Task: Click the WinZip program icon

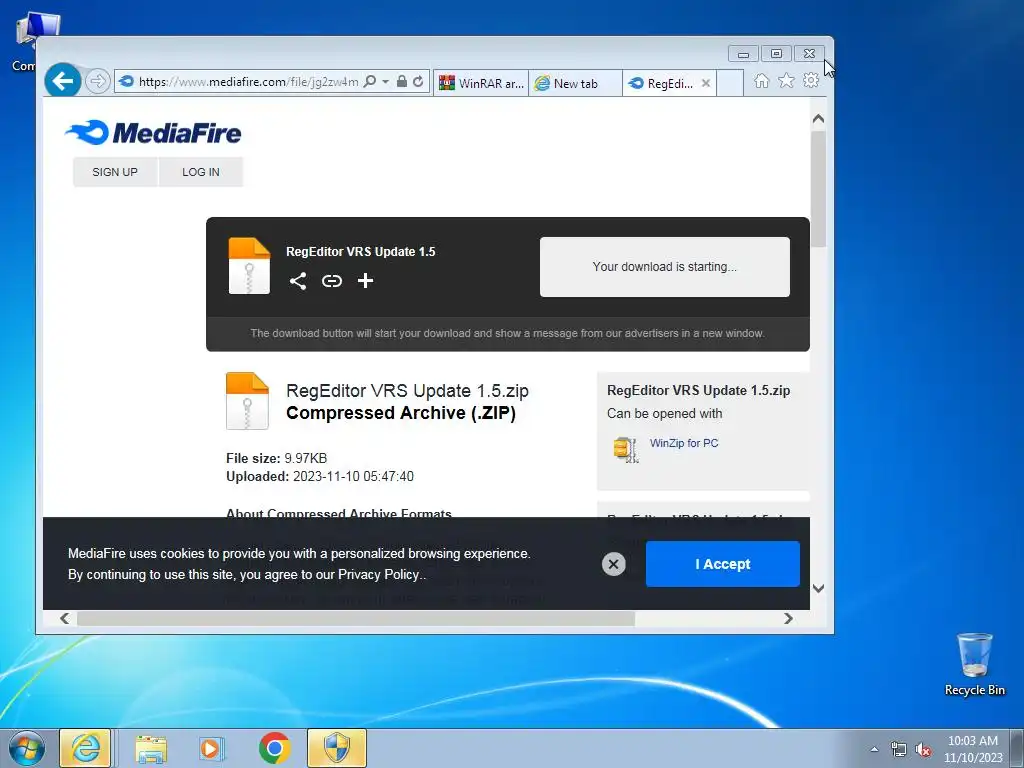Action: (x=626, y=450)
